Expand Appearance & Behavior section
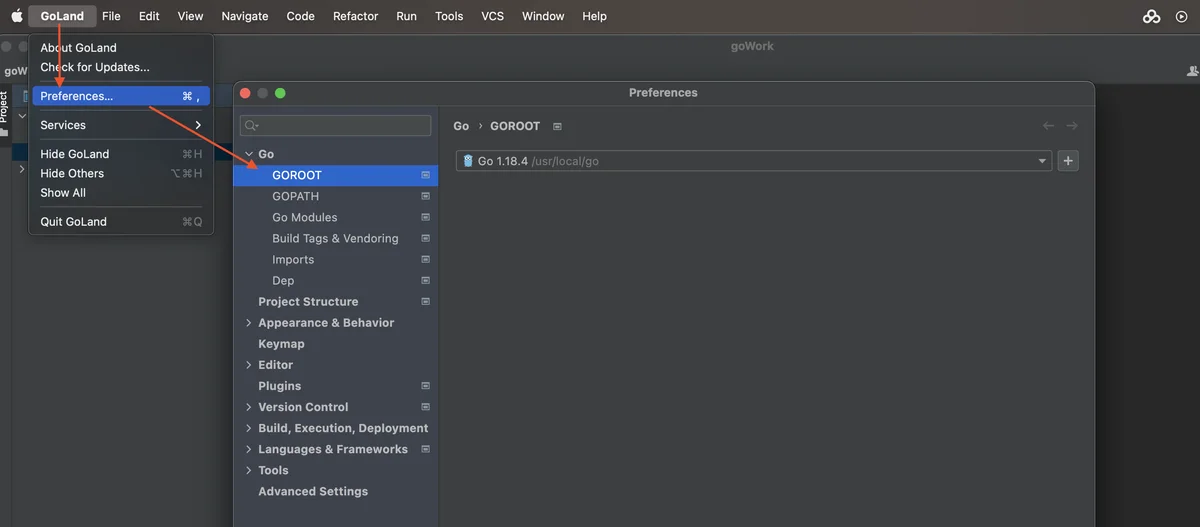Image resolution: width=1200 pixels, height=527 pixels. [249, 323]
